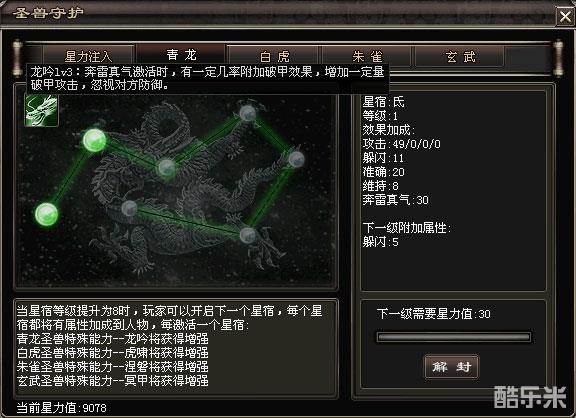Image resolution: width=576 pixels, height=418 pixels.
Task: Select the gray star orb near dragon's center
Action: click(166, 168)
